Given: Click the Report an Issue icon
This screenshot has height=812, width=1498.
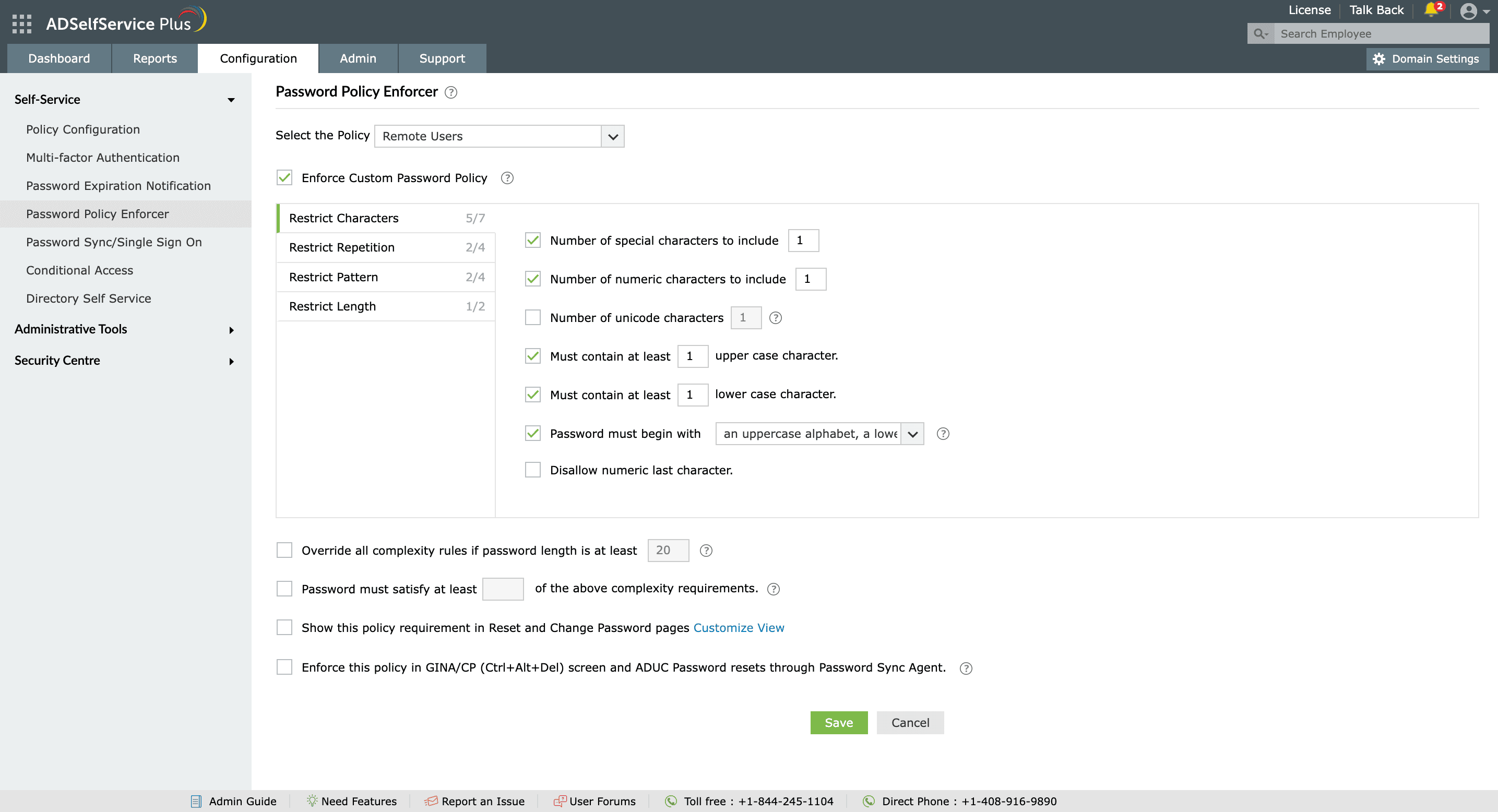Looking at the screenshot, I should tap(432, 801).
